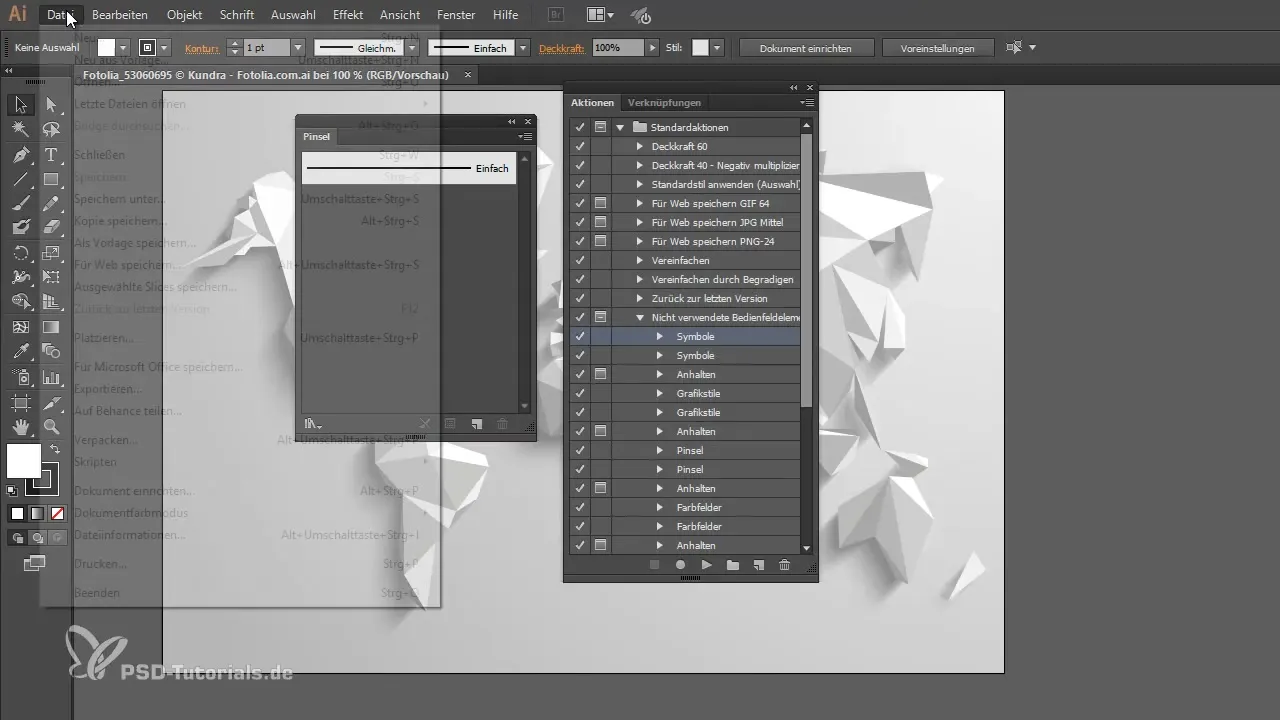Play the selected action in Aktionen panel
Screen dimensions: 1280x720
pyautogui.click(x=706, y=565)
